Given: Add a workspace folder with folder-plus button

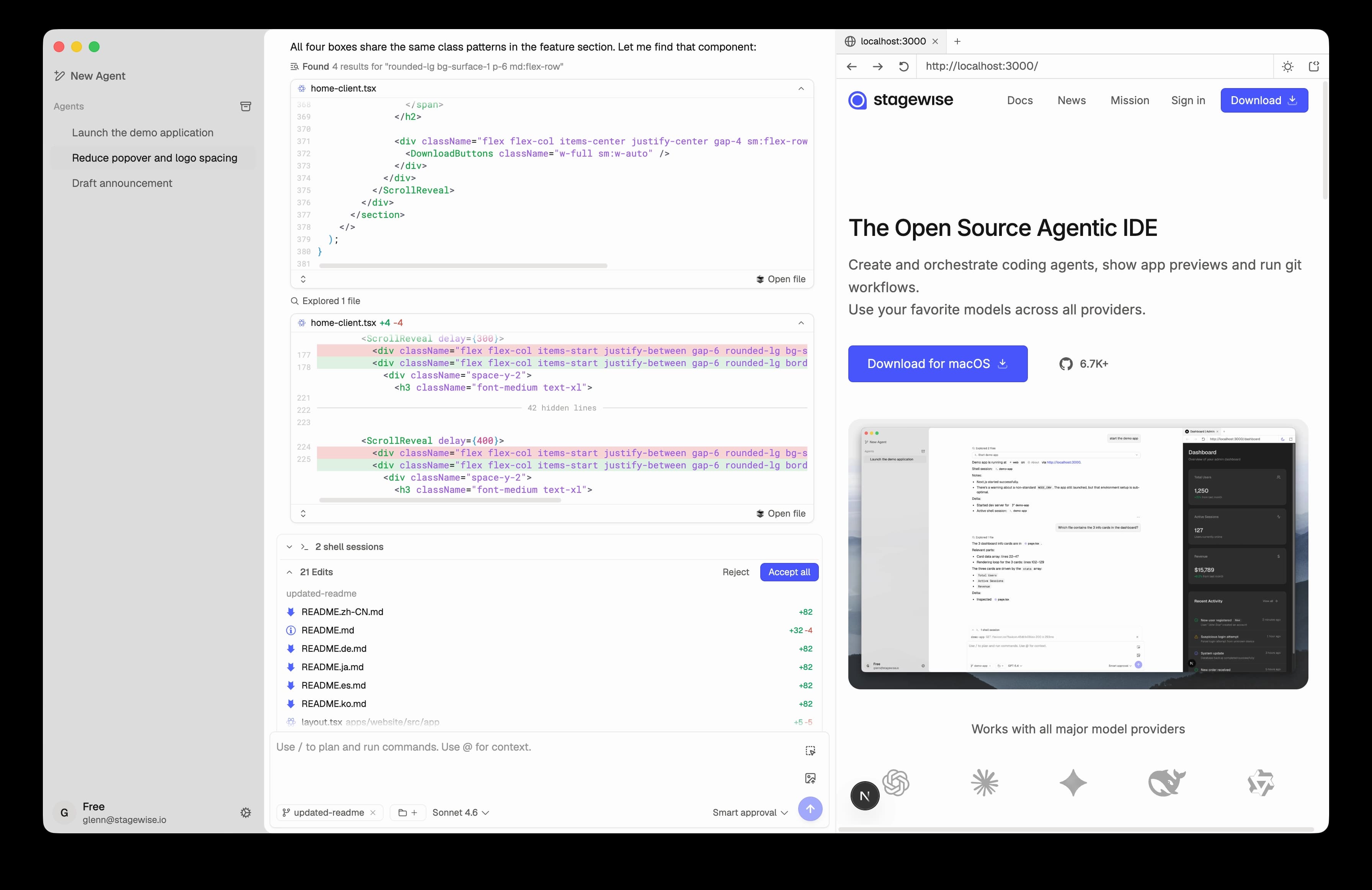Looking at the screenshot, I should point(408,813).
